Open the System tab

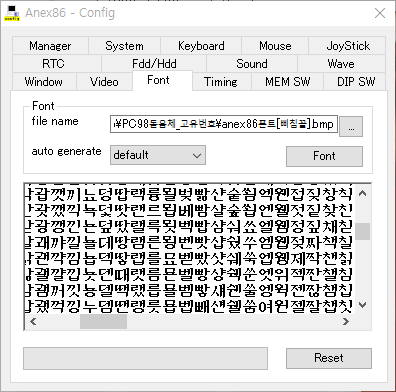[x=124, y=46]
